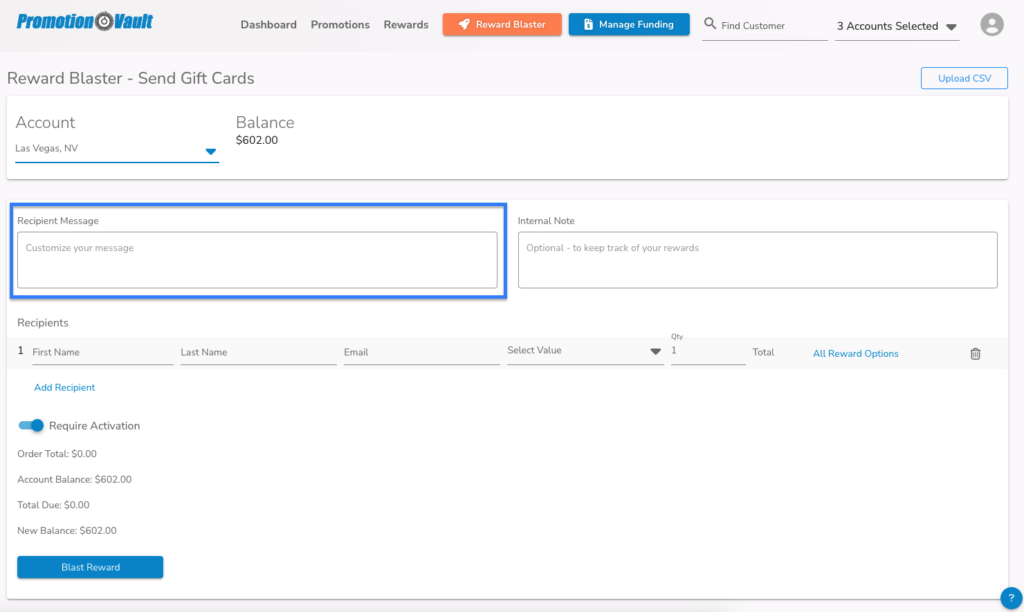Focus the First Name field
Screen dimensions: 1024x612
pos(103,353)
